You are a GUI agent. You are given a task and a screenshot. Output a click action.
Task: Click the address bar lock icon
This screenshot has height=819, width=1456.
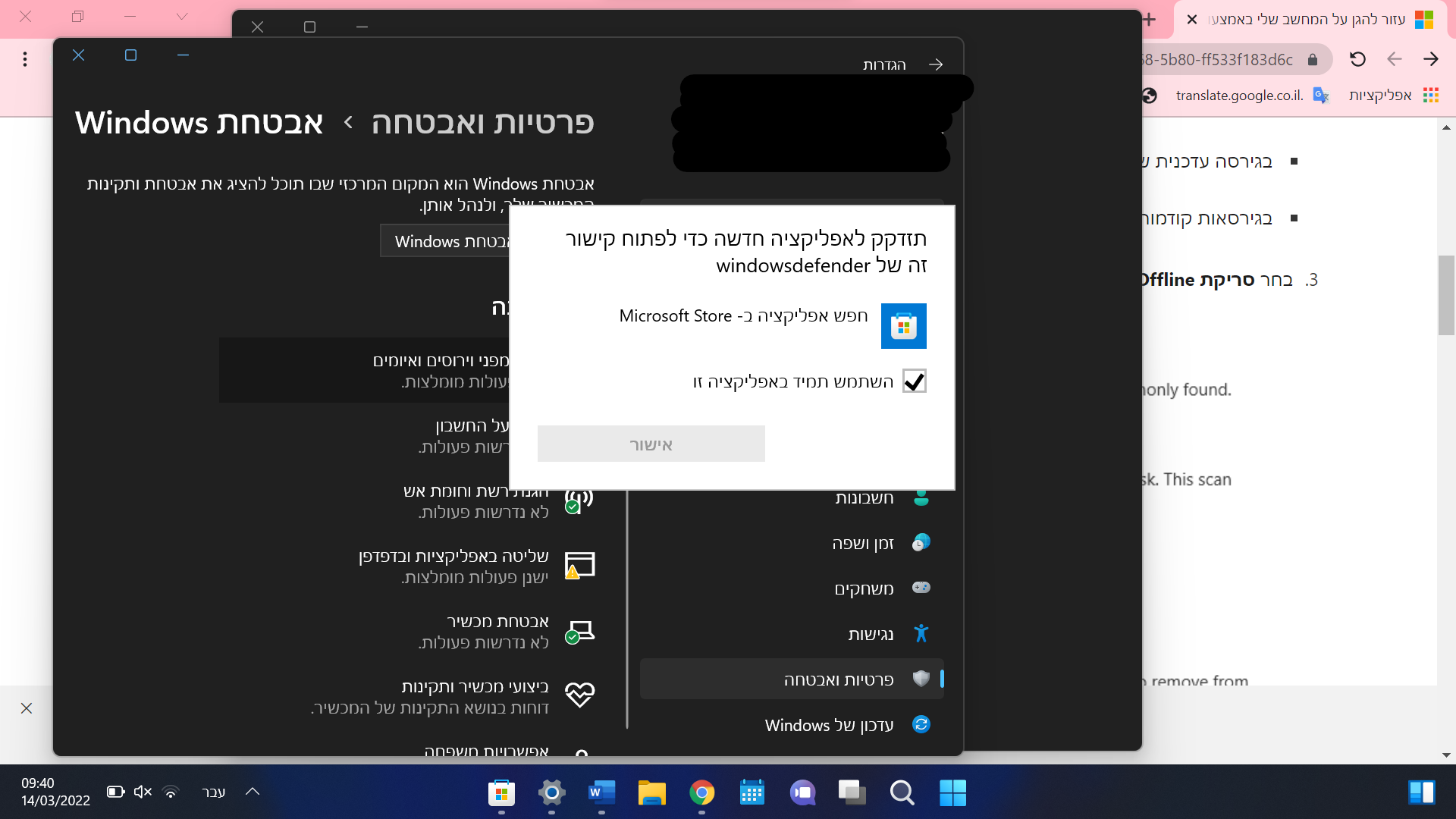tap(1313, 60)
